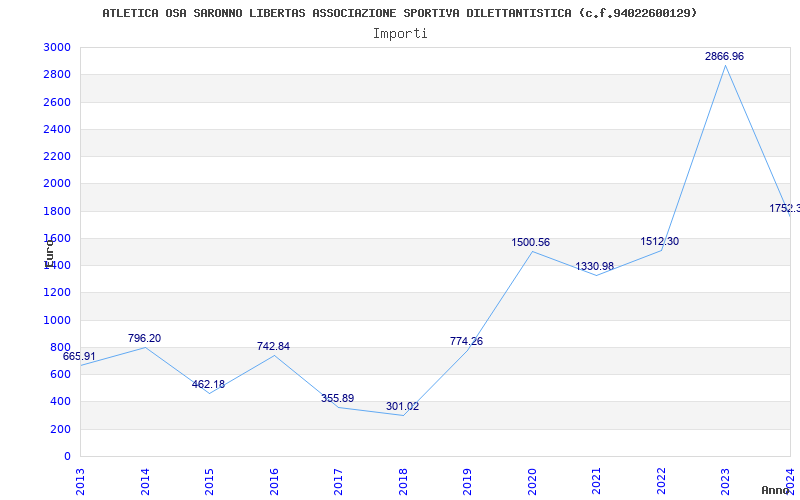Select the 1500.56 data label
800x500 pixels.
(530, 243)
